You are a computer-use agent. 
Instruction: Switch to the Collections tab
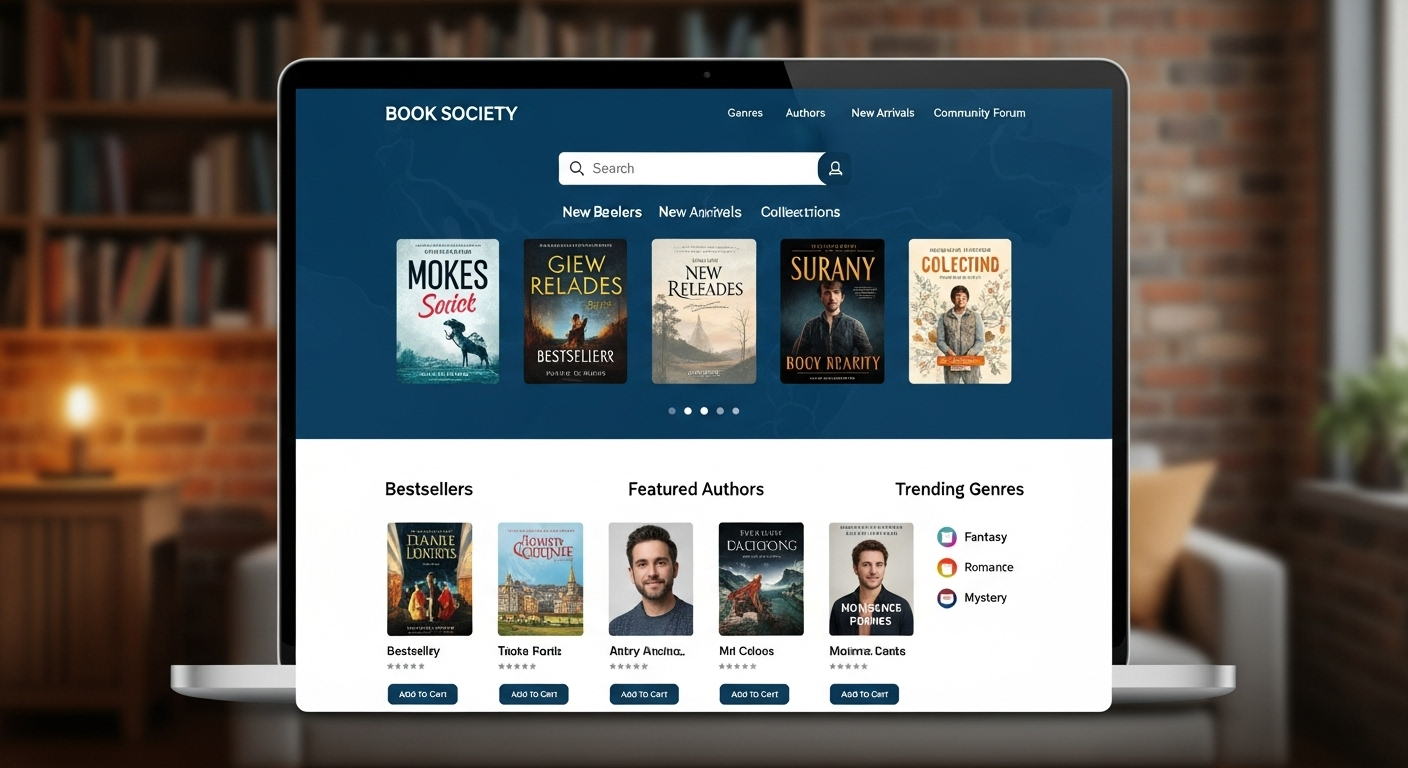[x=800, y=212]
